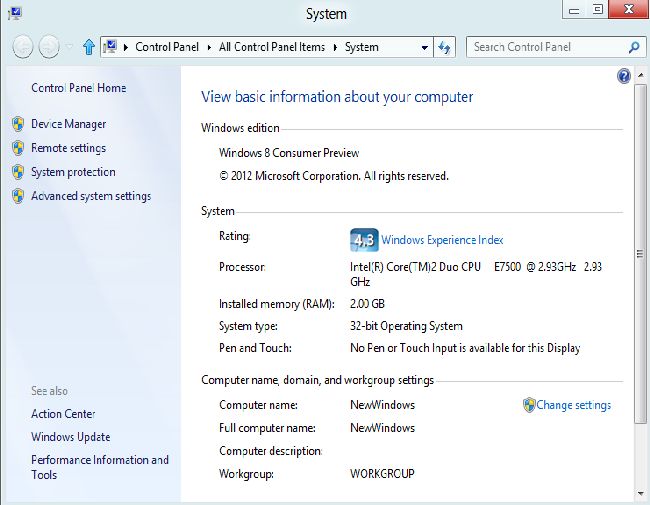650x505 pixels.
Task: Click the shield icon beside Change settings
Action: point(529,405)
